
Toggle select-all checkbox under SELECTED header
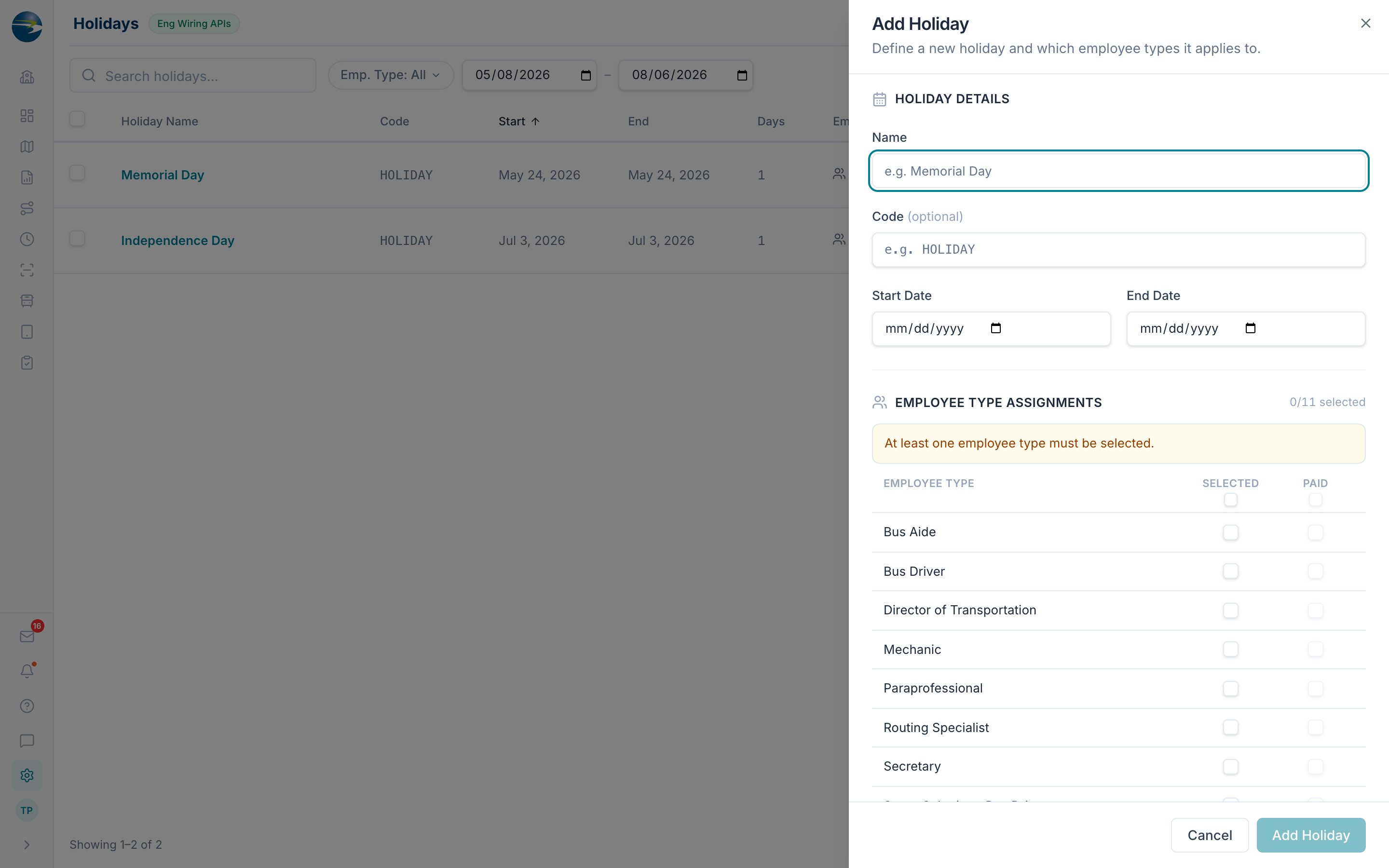(1230, 500)
